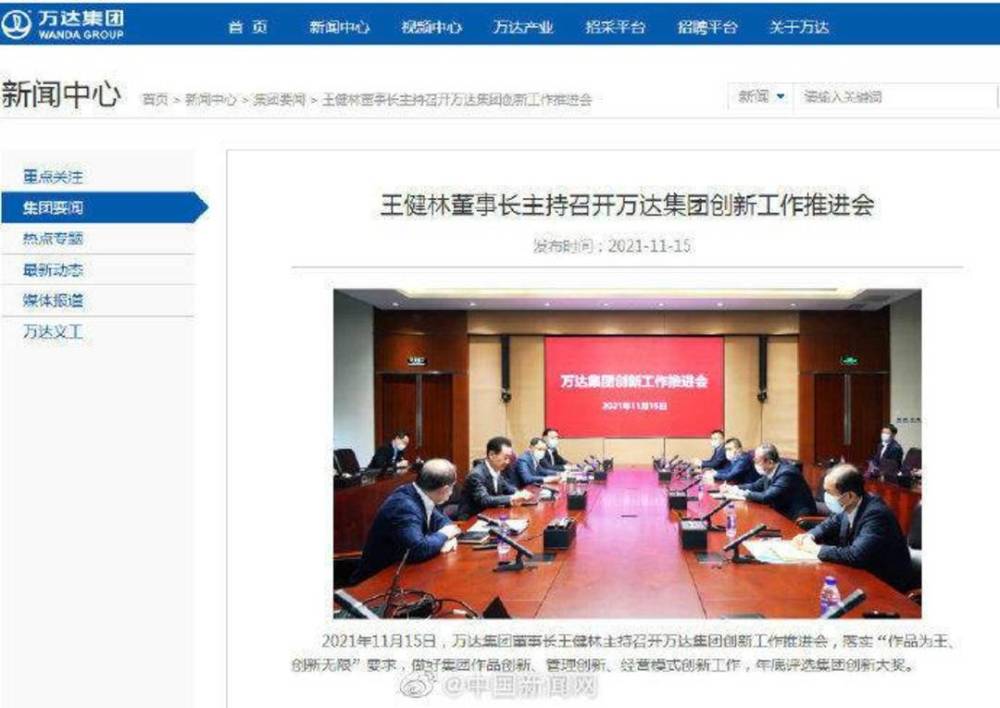Open the 新闻中心 navigation item
This screenshot has height=708, width=1000.
pyautogui.click(x=339, y=27)
